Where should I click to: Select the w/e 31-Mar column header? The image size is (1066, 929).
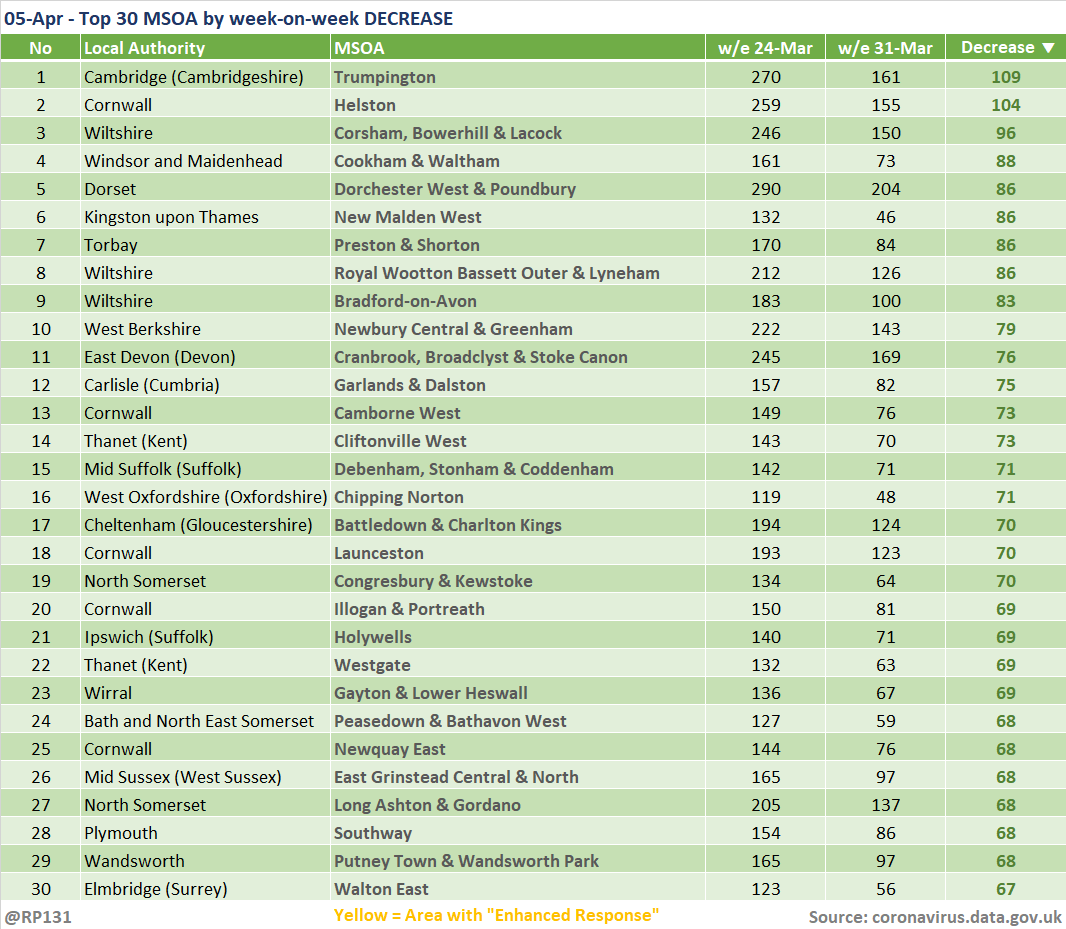[x=885, y=48]
